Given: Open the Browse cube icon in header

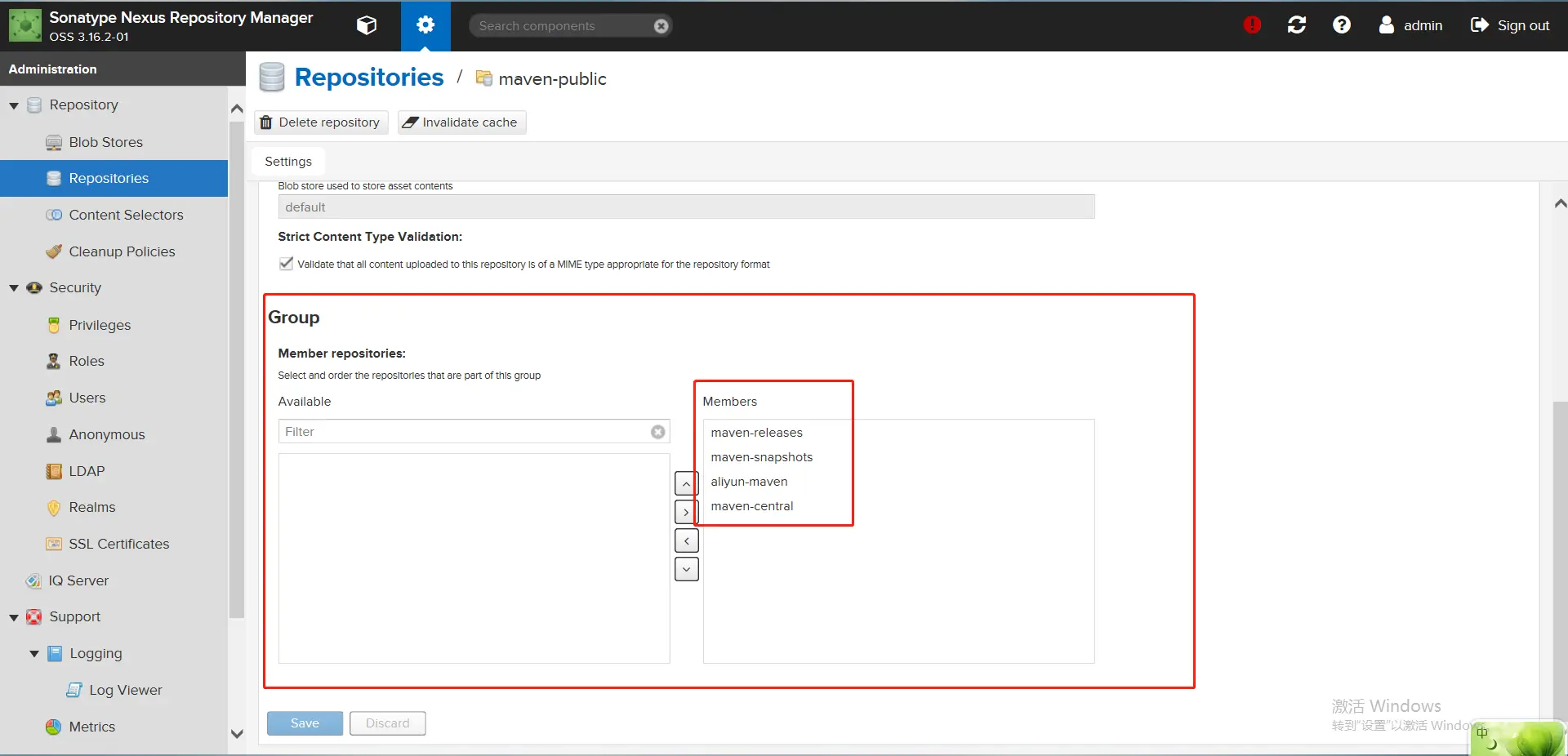Looking at the screenshot, I should pos(367,25).
